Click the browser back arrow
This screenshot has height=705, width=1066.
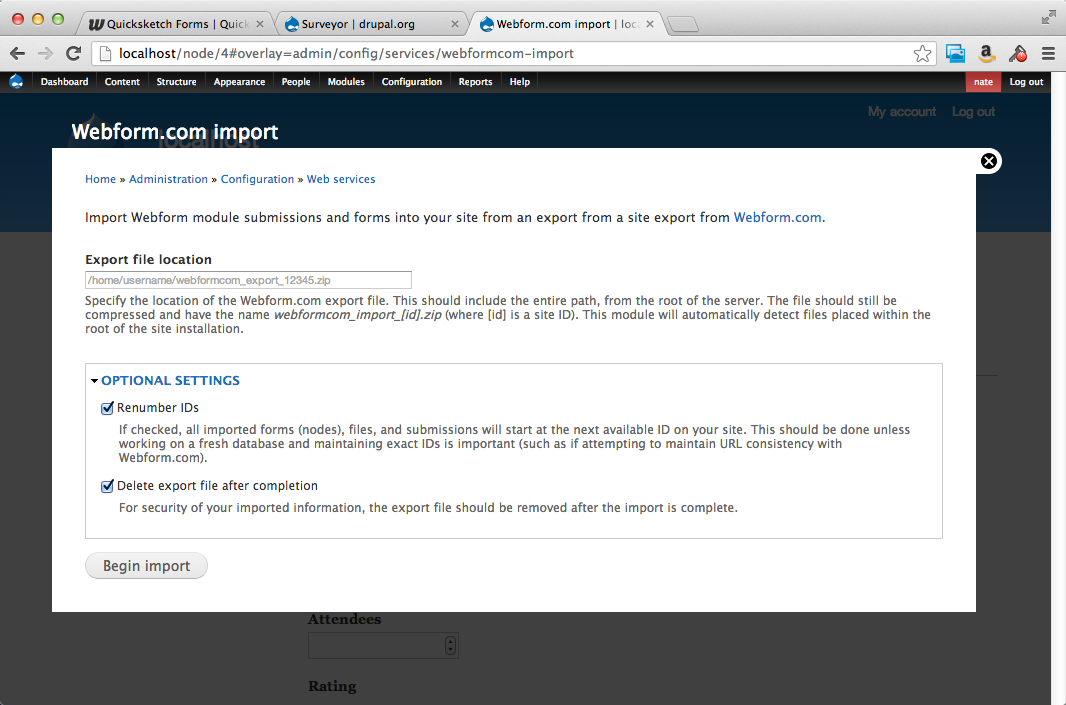click(x=18, y=54)
